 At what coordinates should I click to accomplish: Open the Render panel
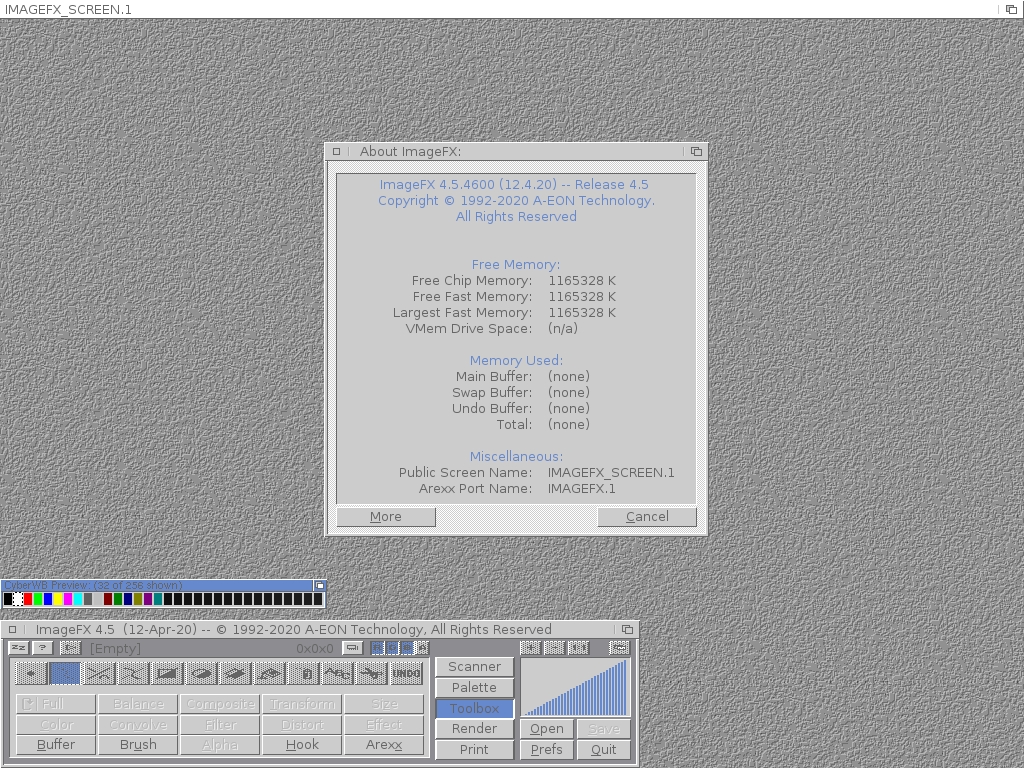click(x=474, y=728)
